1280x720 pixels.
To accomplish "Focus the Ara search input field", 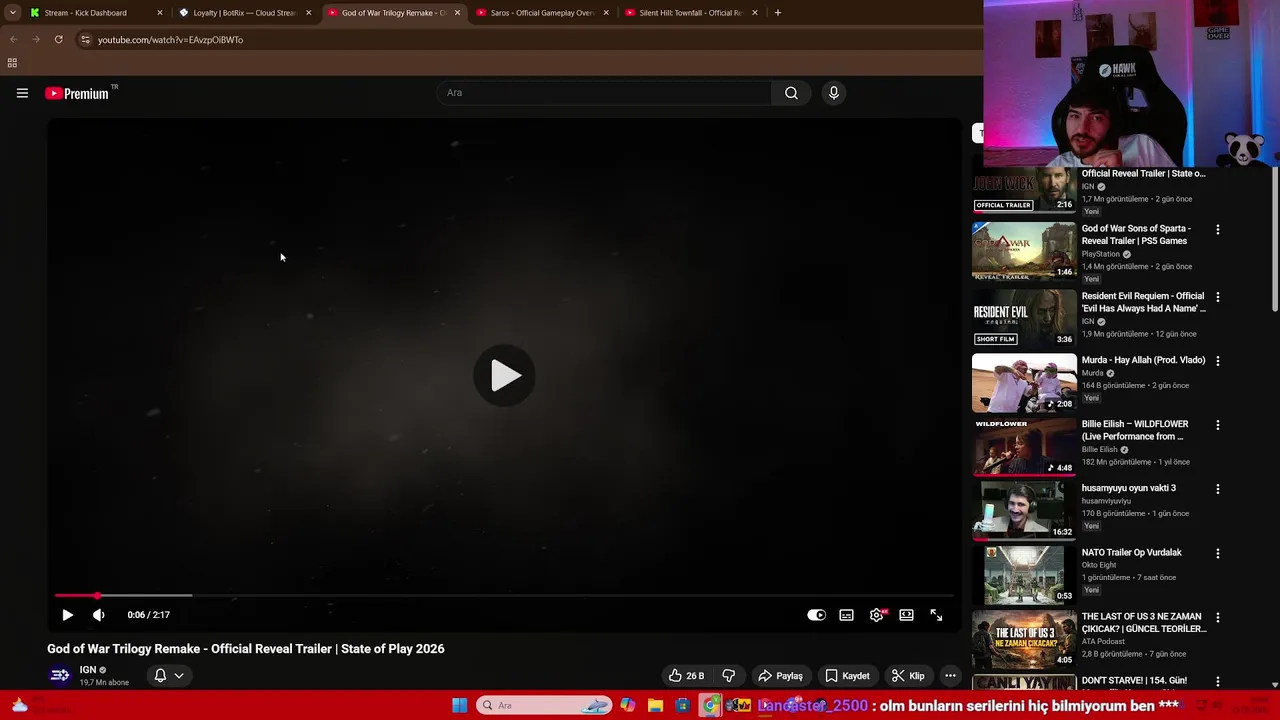I will 604,93.
